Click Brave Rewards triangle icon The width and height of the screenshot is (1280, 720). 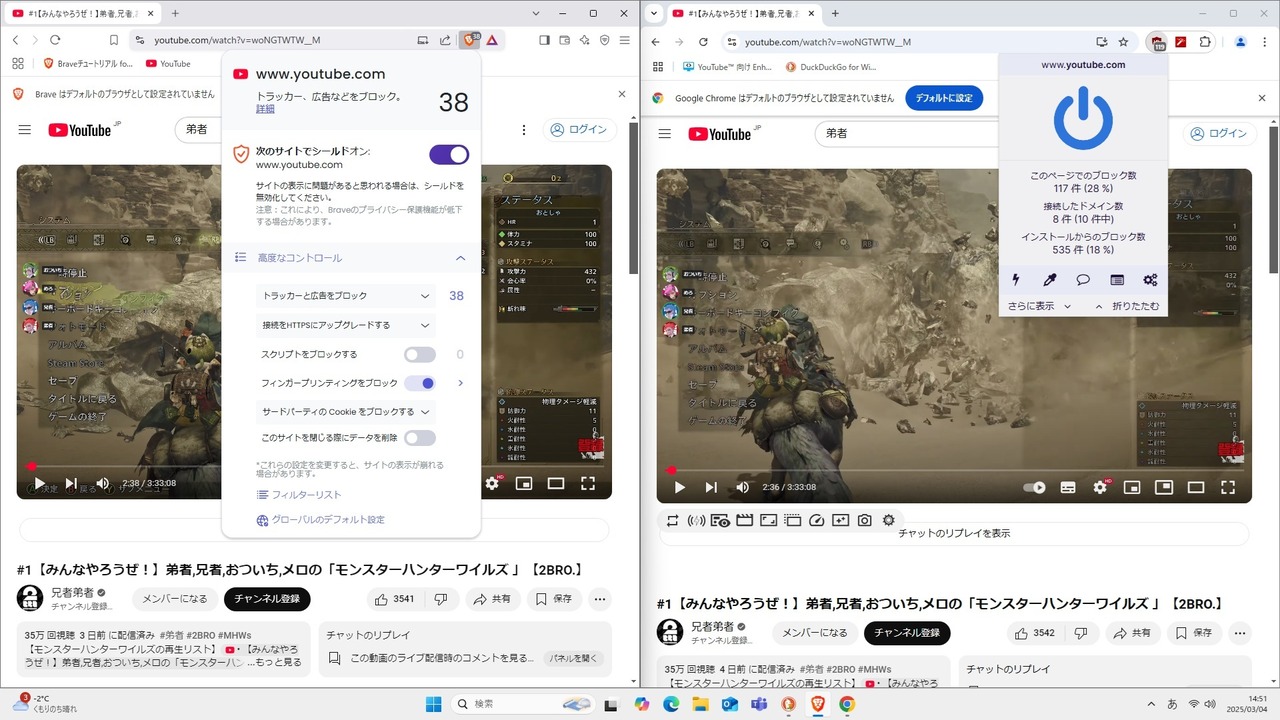point(493,40)
